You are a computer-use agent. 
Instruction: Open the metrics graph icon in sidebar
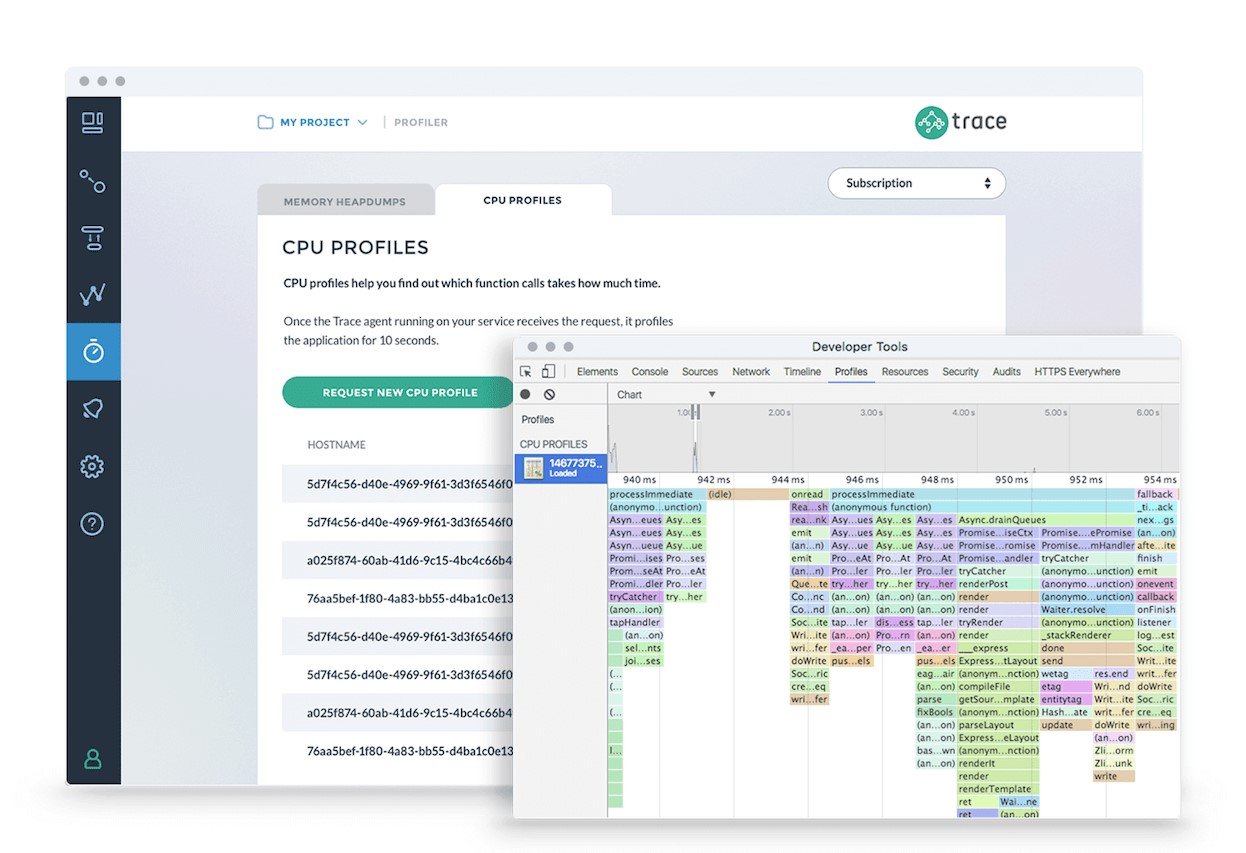92,294
